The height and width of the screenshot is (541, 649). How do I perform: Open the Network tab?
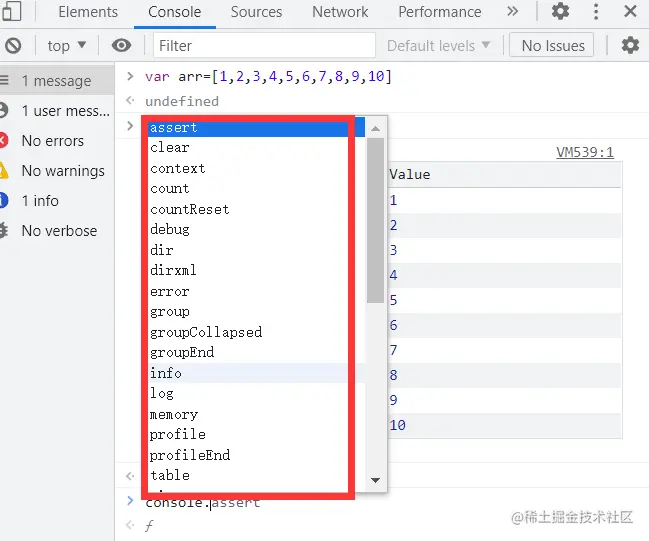pos(340,12)
